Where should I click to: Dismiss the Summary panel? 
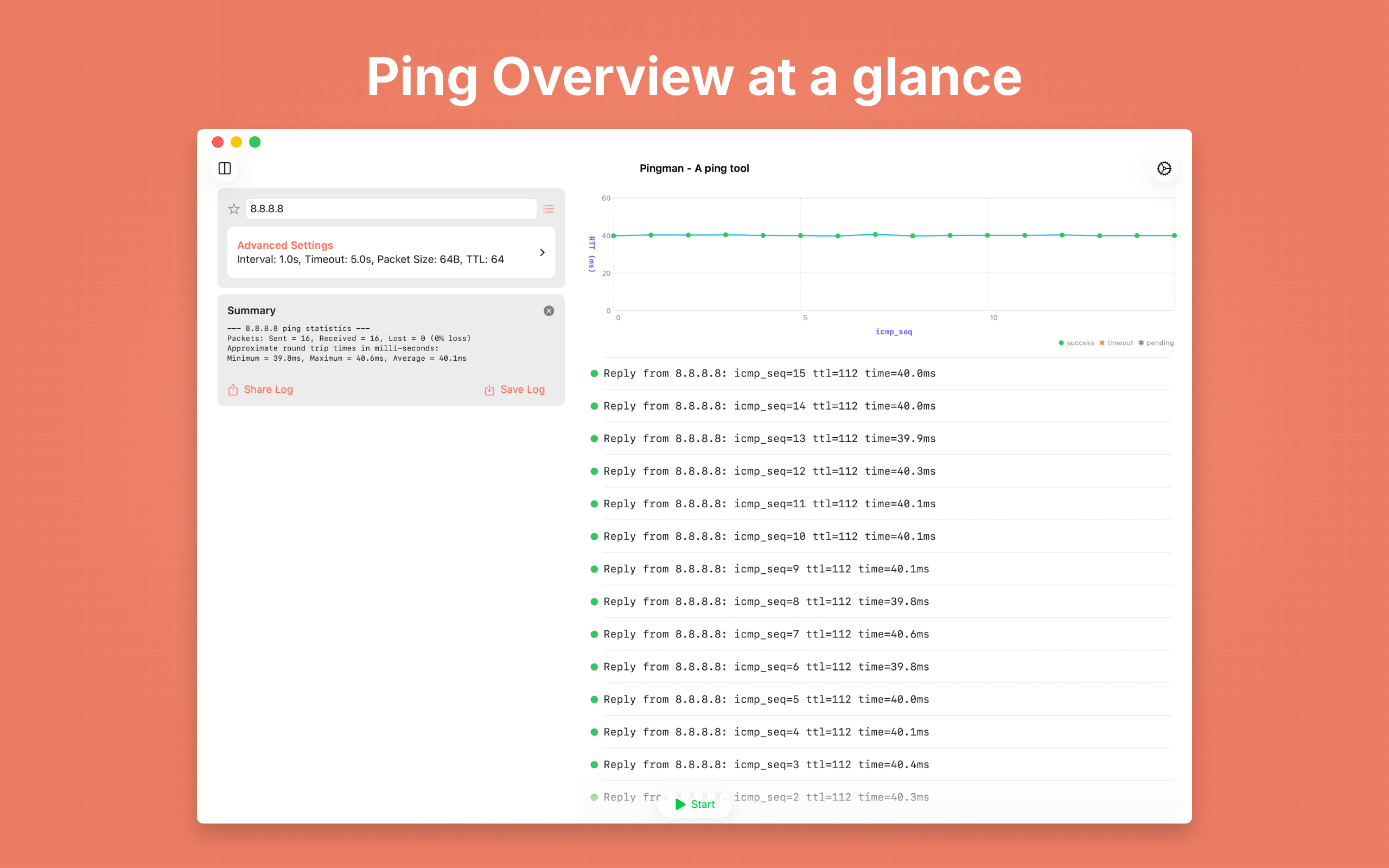[549, 310]
